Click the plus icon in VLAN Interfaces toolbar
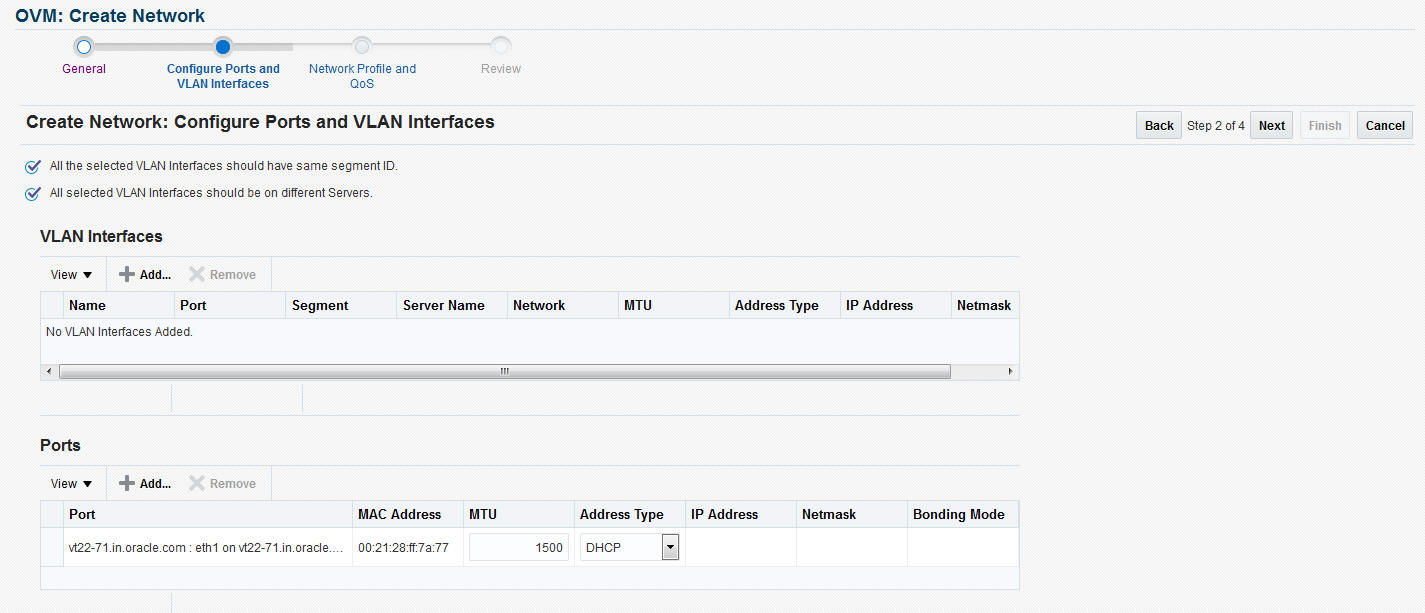This screenshot has width=1425, height=613. pyautogui.click(x=127, y=274)
